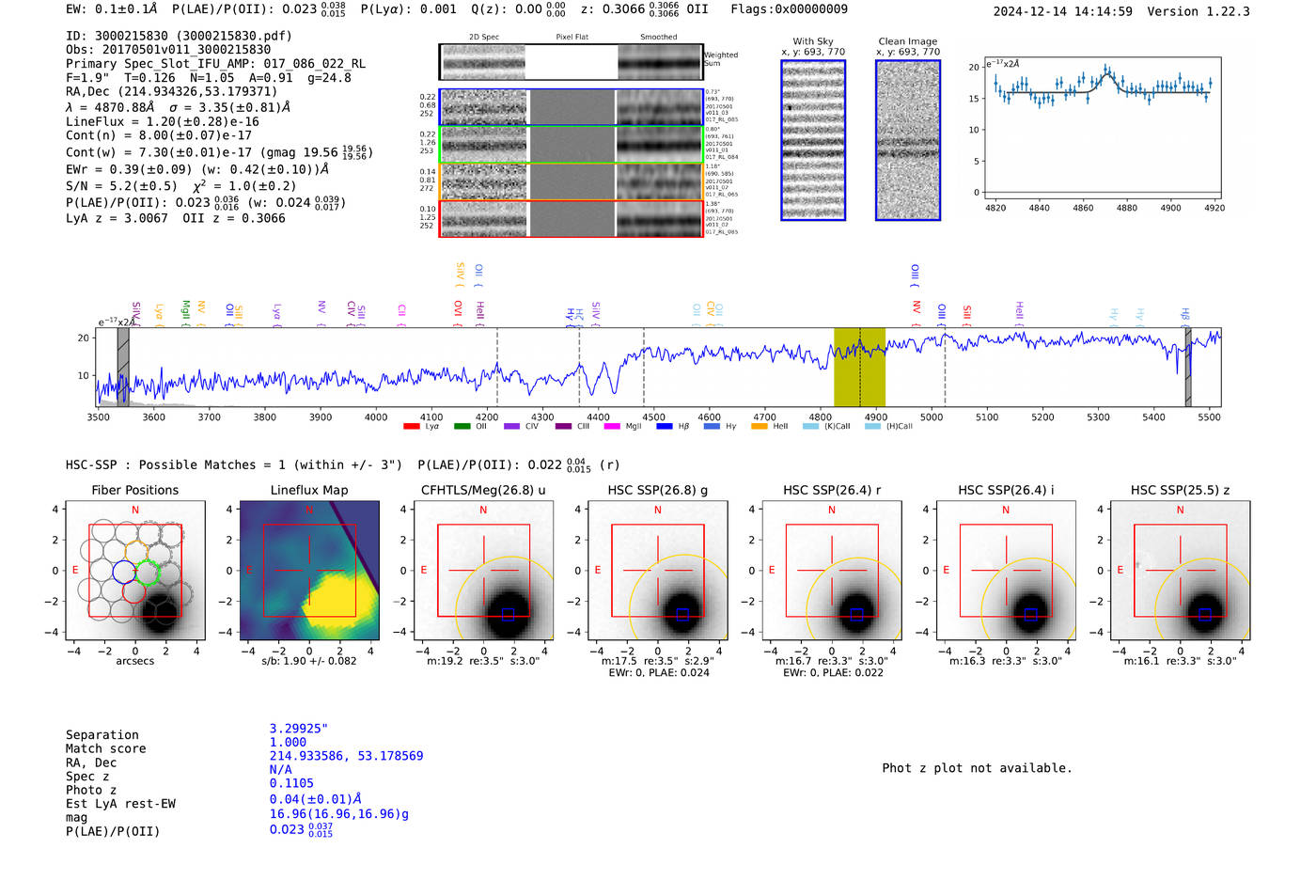
Task: Click the blue Hβ legend marker
Action: (x=665, y=427)
